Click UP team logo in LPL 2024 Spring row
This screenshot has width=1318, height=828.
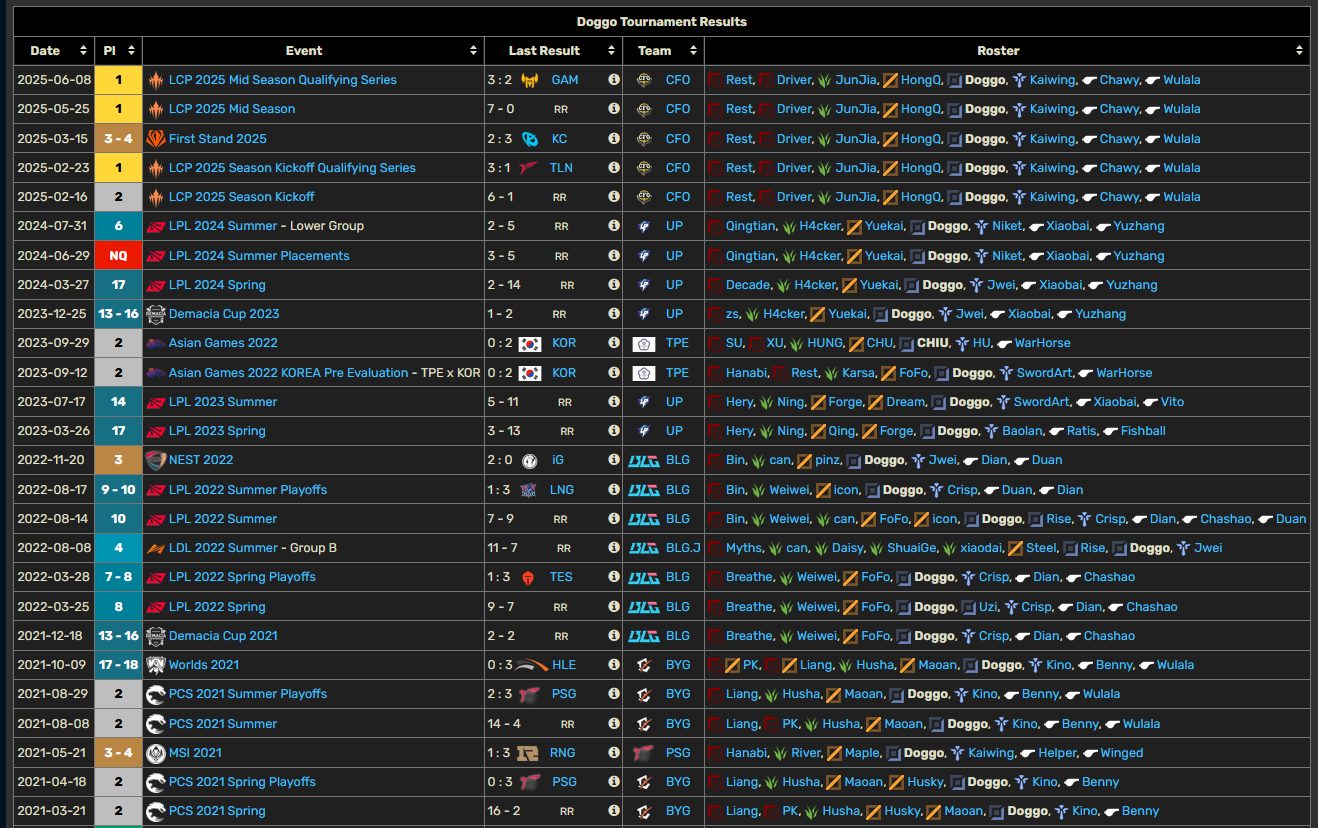pos(644,285)
